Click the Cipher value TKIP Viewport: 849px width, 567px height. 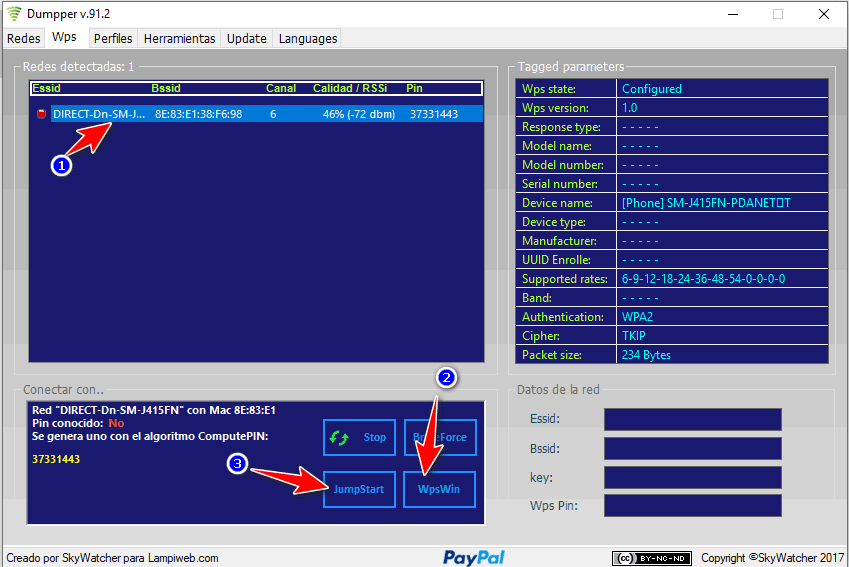pos(634,336)
